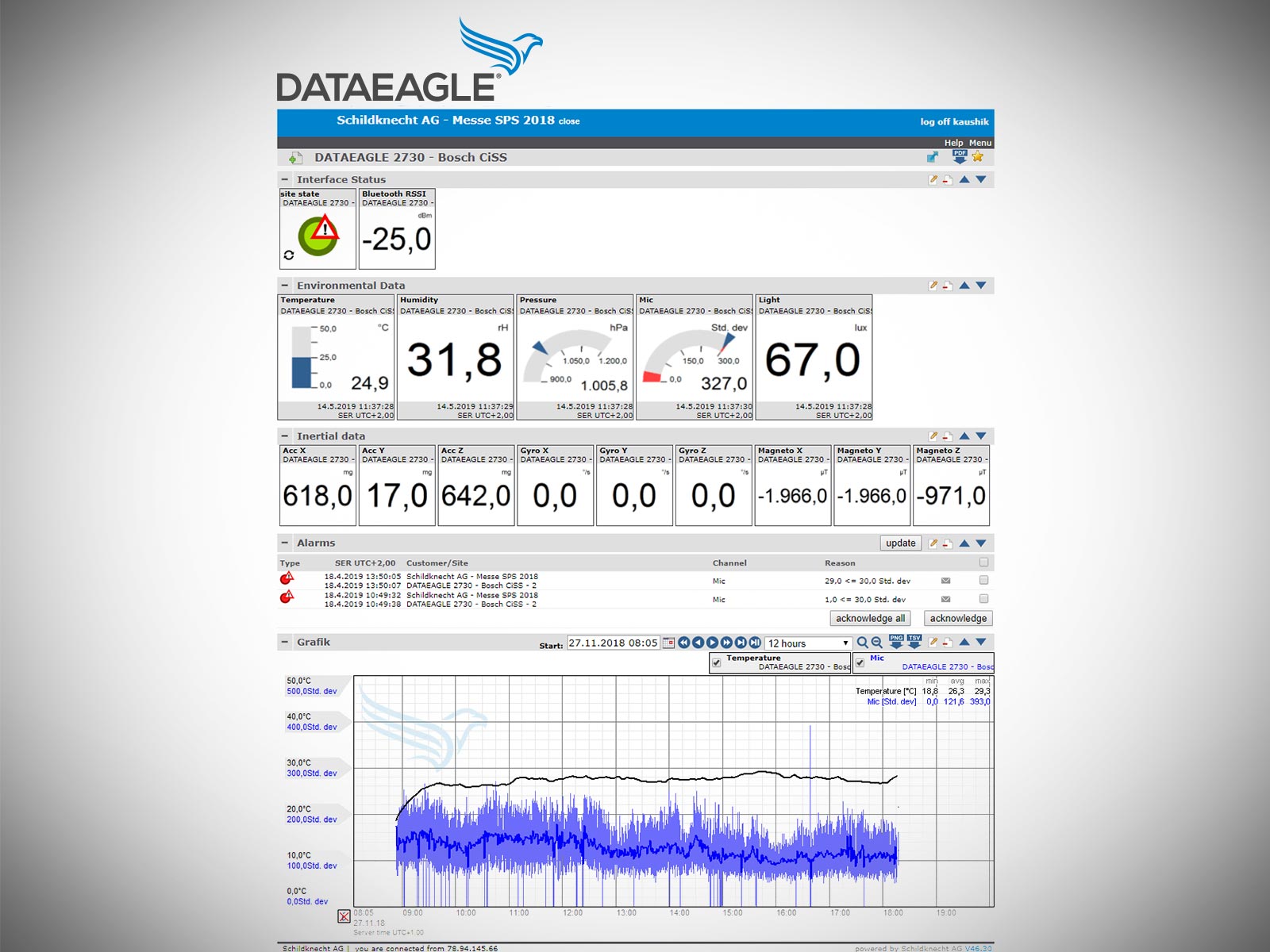1270x952 pixels.
Task: Move the Inertial data section down
Action: (x=981, y=436)
